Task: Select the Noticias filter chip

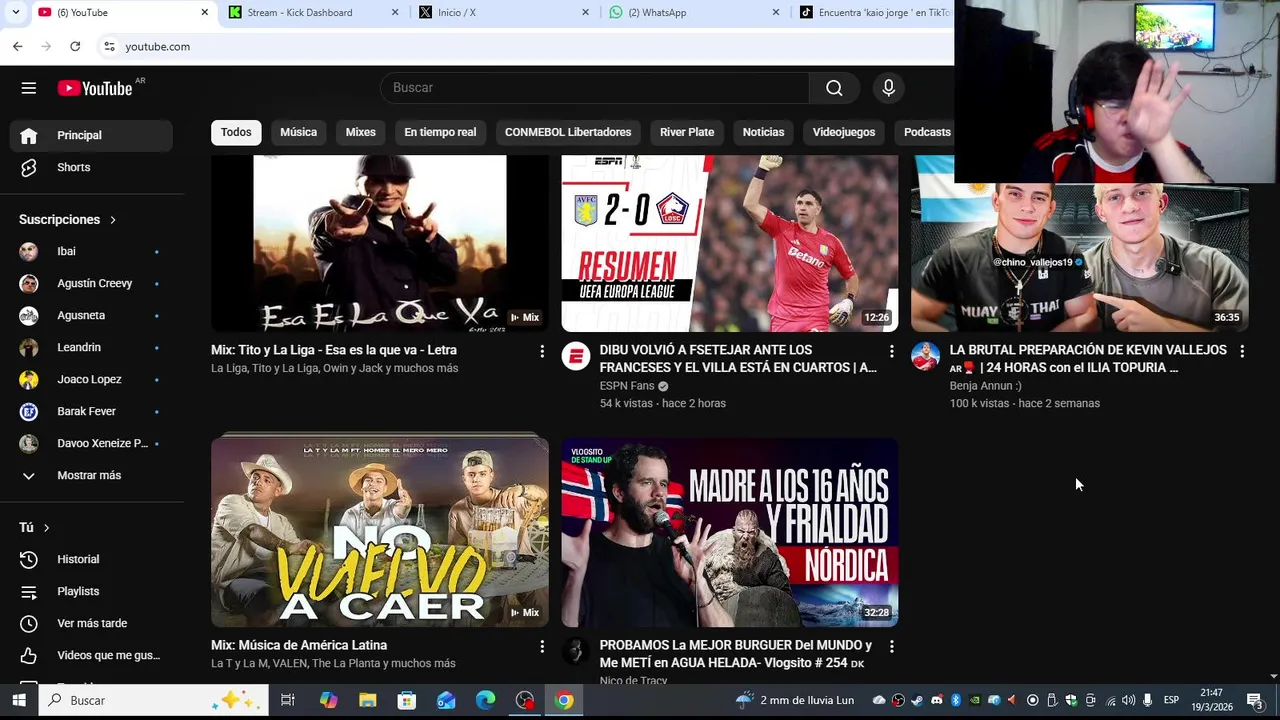Action: click(x=763, y=132)
